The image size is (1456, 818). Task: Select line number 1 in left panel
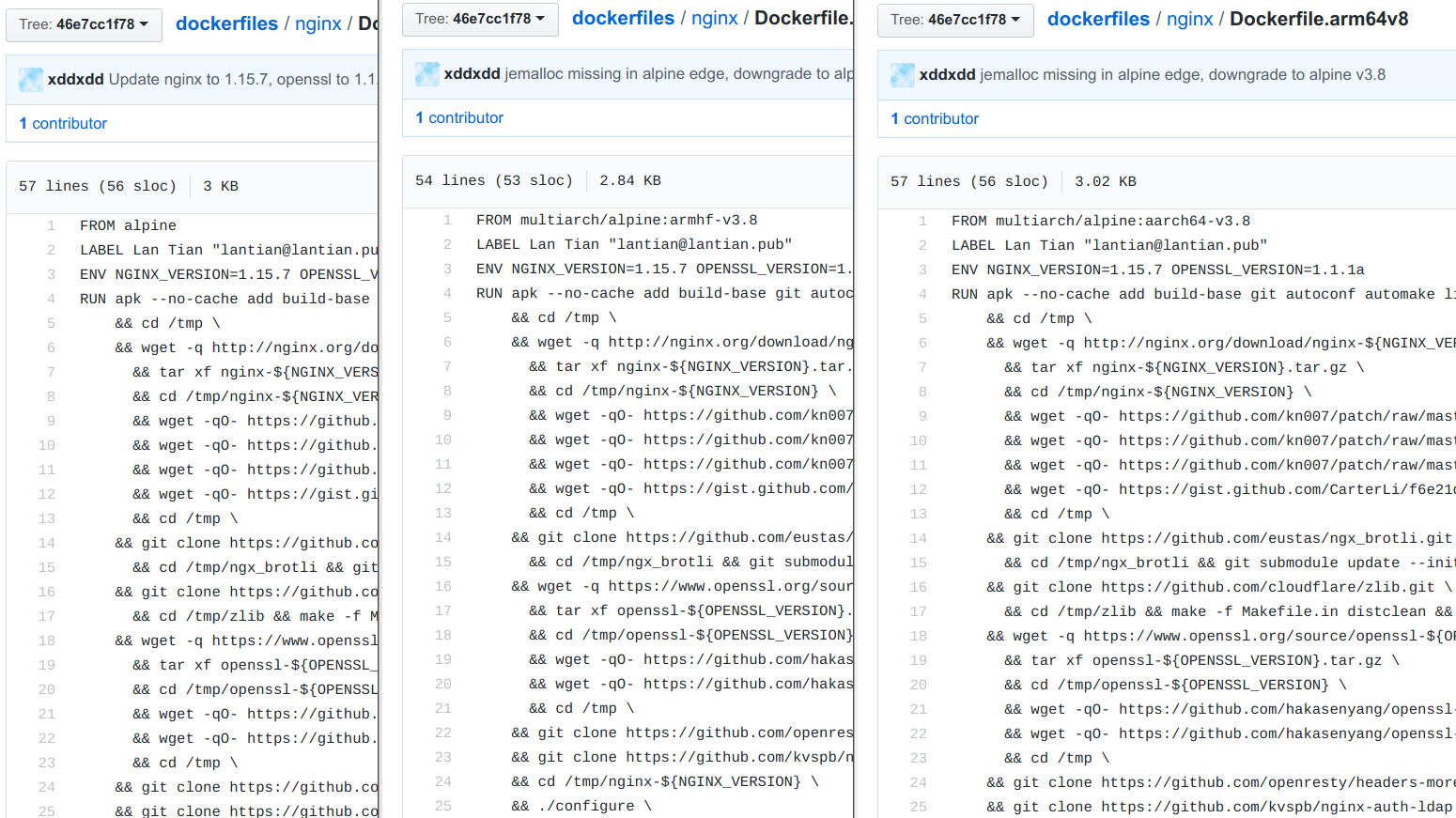pyautogui.click(x=51, y=226)
